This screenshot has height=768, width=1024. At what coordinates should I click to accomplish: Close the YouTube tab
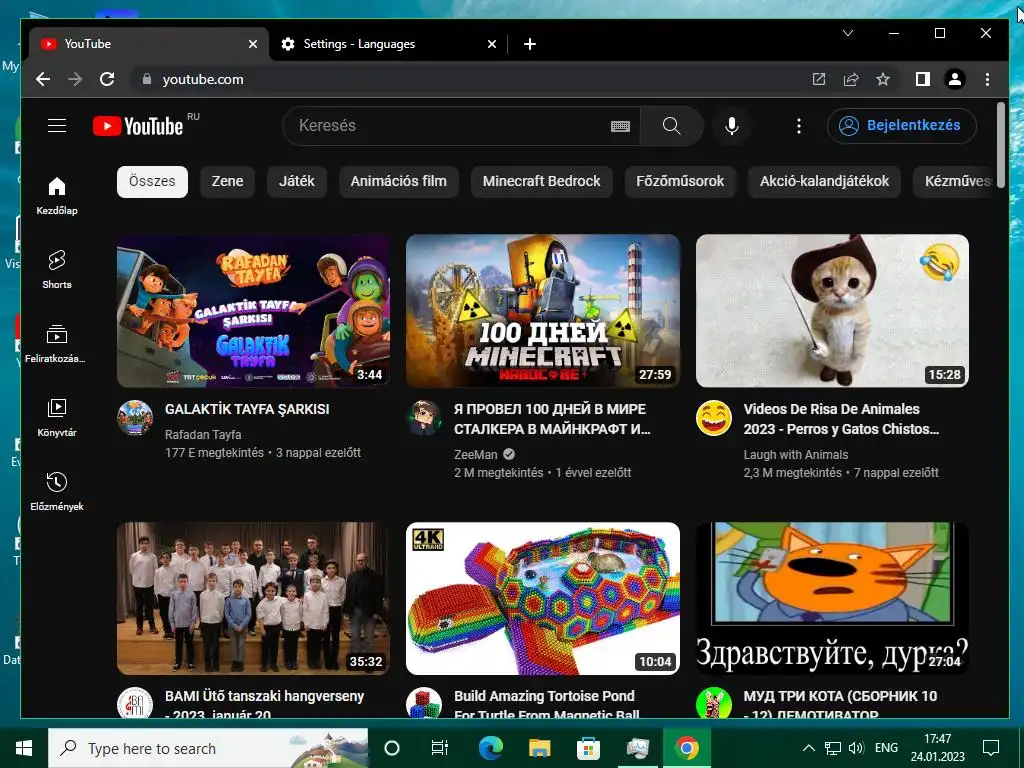click(253, 44)
